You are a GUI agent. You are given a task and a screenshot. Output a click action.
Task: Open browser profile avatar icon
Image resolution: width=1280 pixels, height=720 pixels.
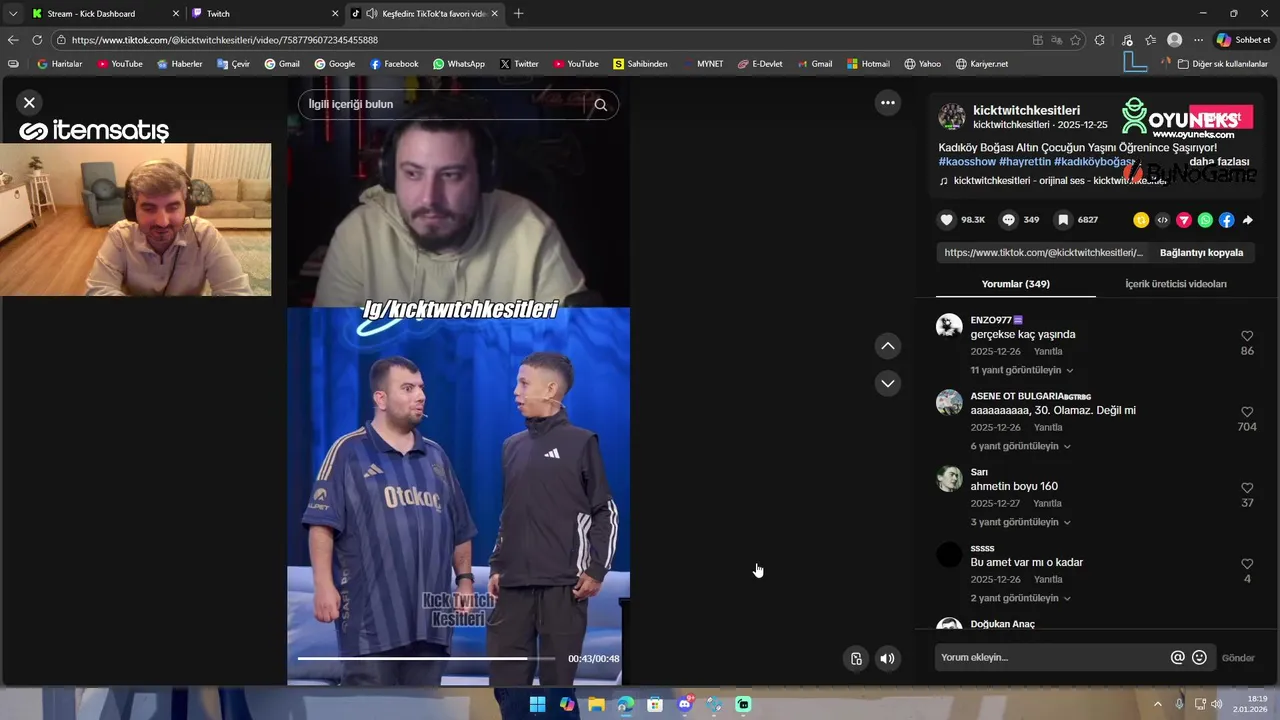point(1175,40)
